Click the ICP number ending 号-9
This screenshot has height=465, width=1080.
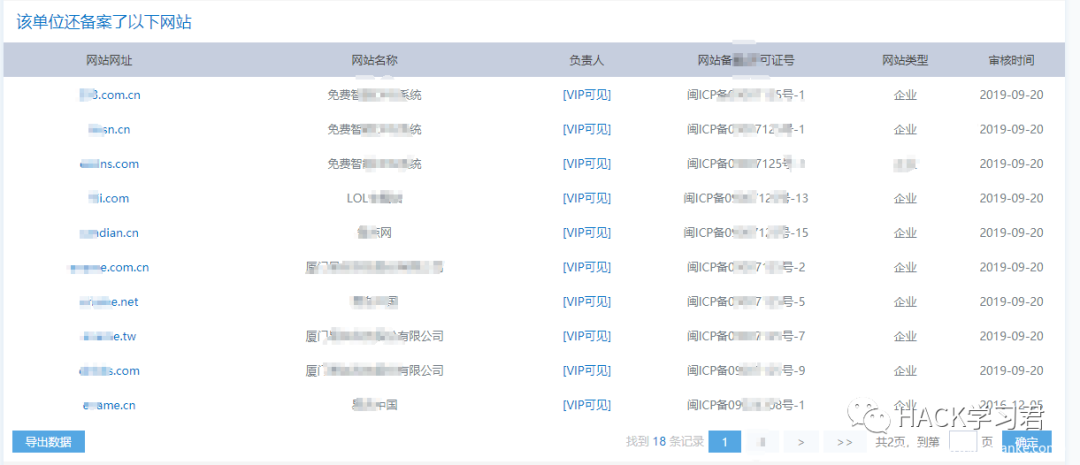(746, 371)
